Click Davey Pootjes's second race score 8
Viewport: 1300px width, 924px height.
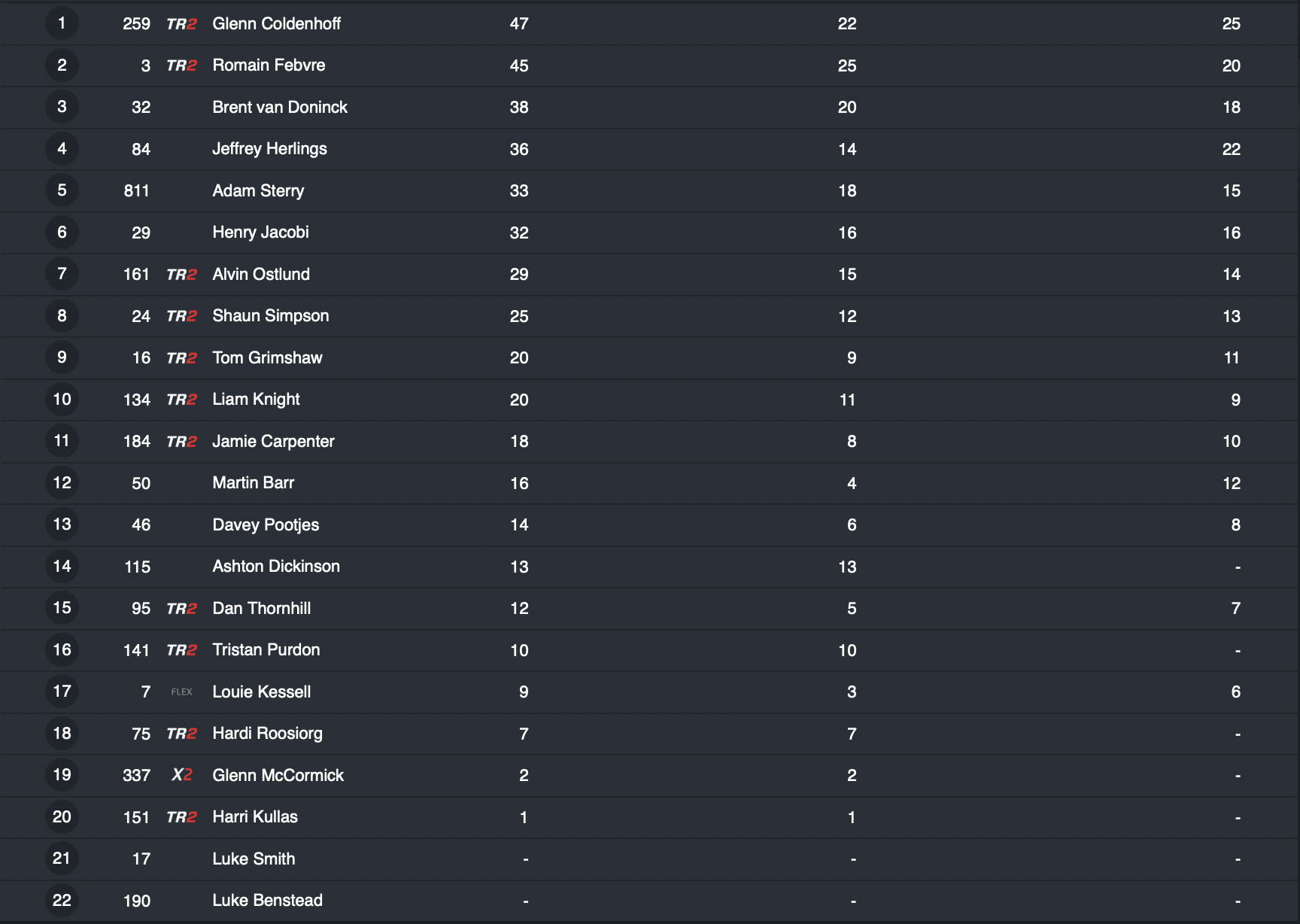coord(1235,525)
